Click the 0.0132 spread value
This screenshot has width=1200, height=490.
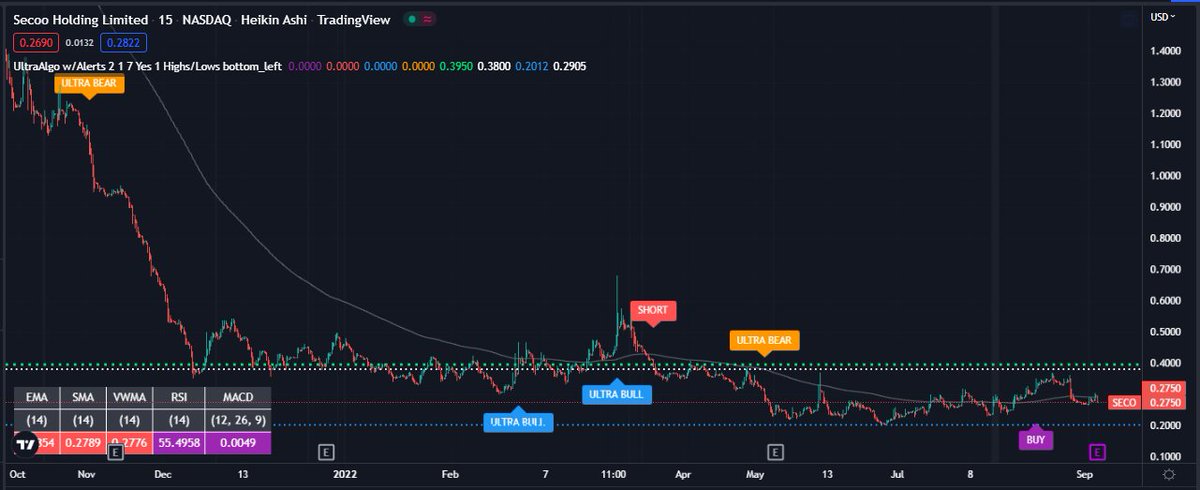point(80,43)
